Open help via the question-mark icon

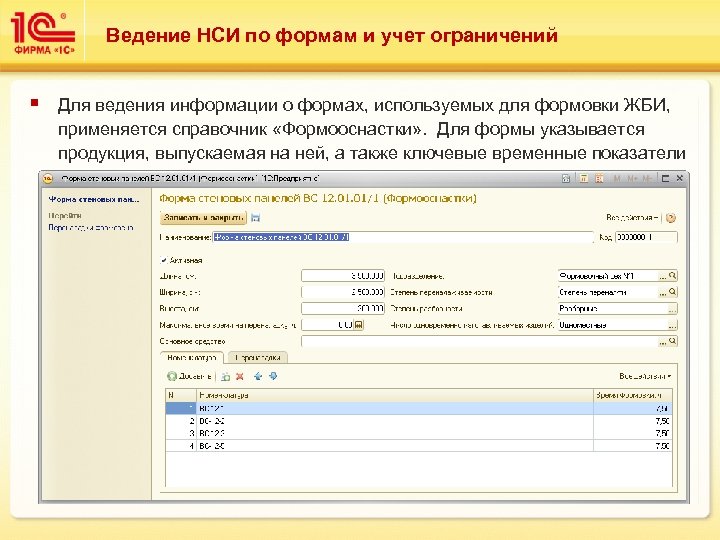click(x=670, y=218)
